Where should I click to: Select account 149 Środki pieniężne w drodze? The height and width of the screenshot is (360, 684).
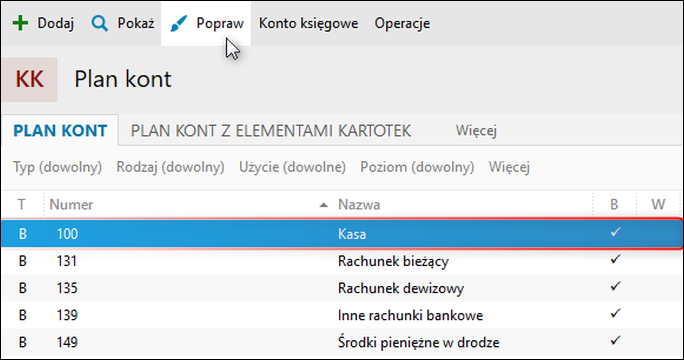tap(342, 342)
